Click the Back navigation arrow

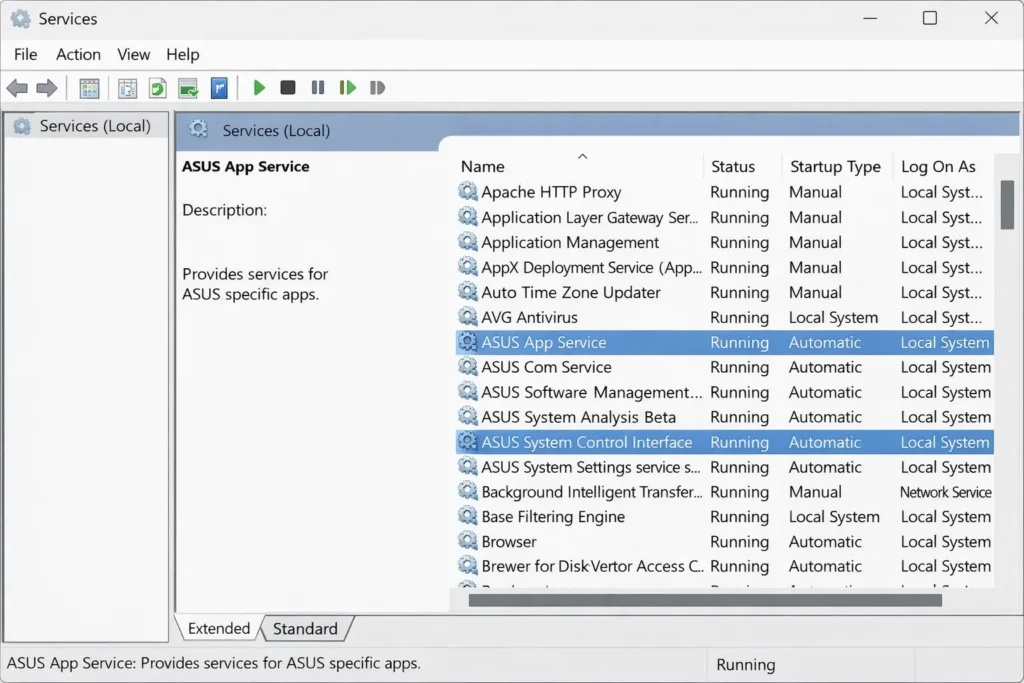[17, 88]
